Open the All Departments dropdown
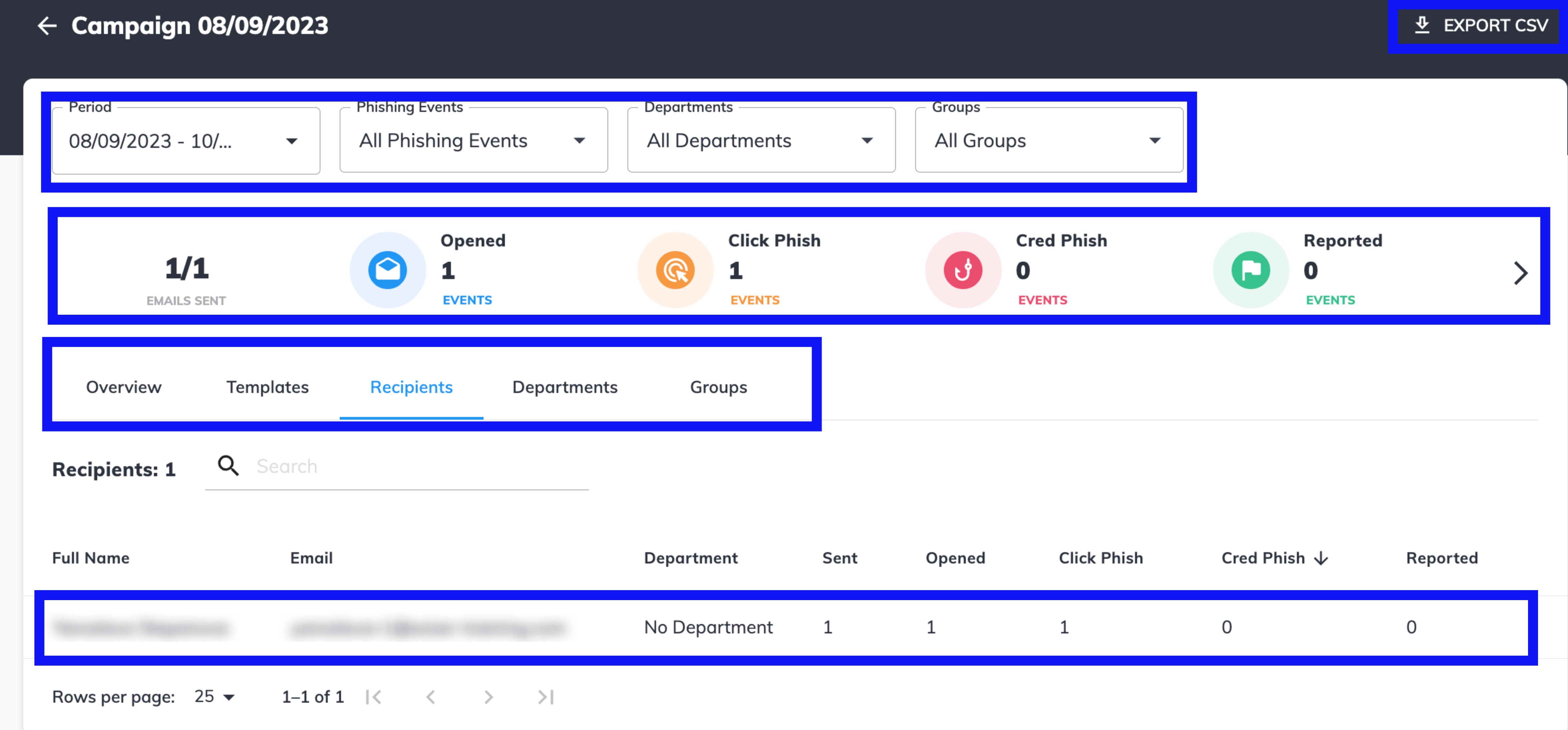The height and width of the screenshot is (730, 1568). tap(867, 141)
